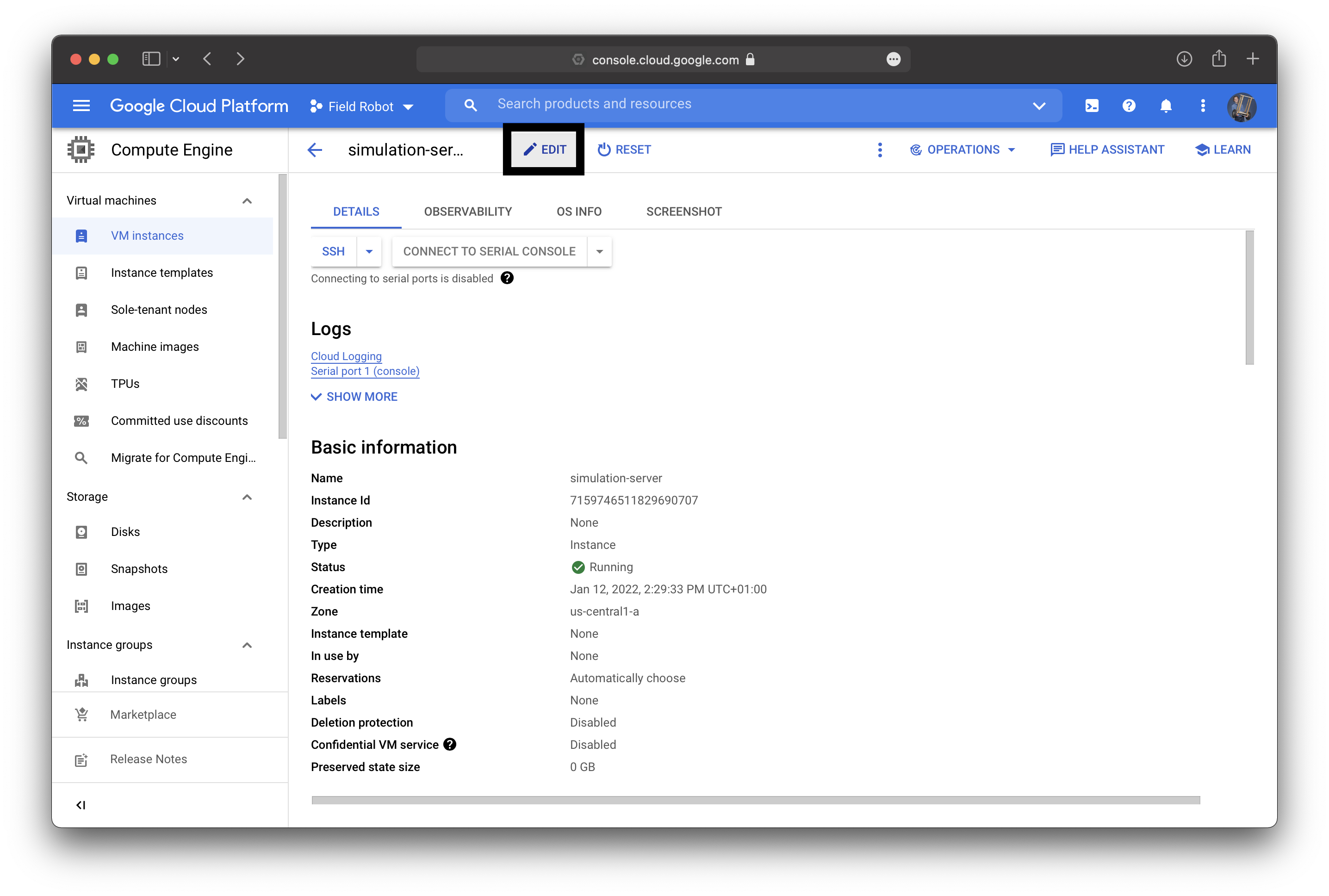Click the details pane vertical scrollbar
Screen dimensions: 1329x896
[x=1249, y=297]
